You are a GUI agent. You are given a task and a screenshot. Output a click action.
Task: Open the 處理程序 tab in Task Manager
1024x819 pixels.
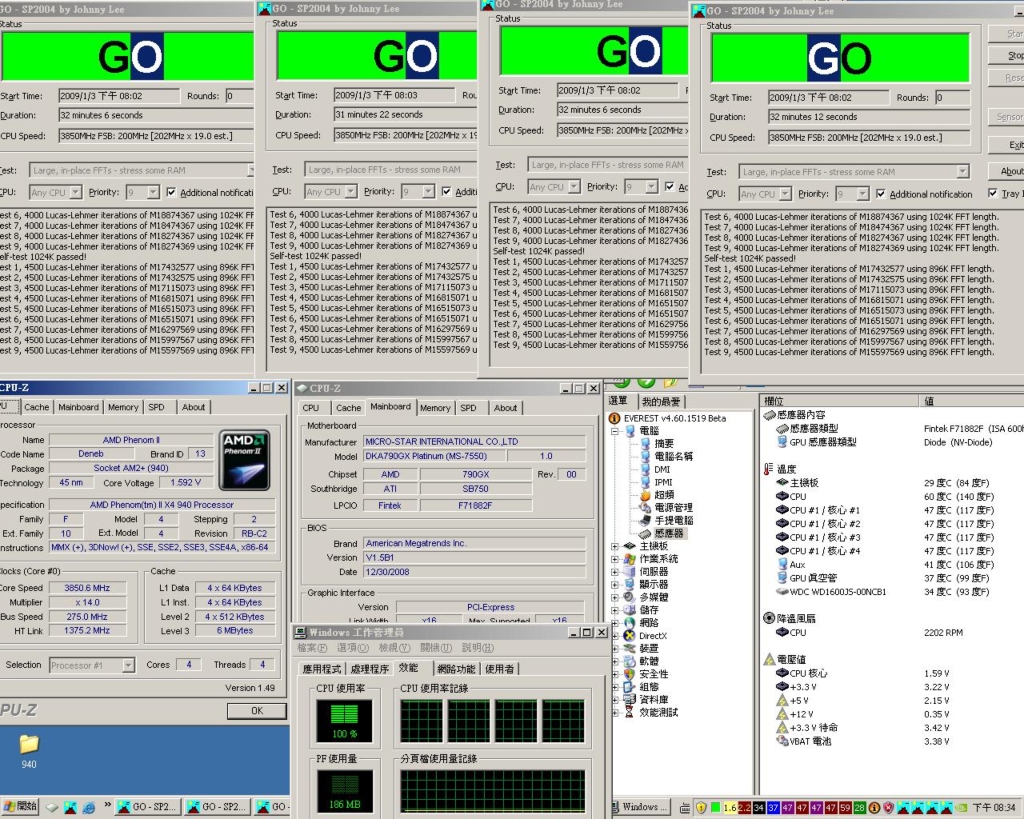pos(370,669)
